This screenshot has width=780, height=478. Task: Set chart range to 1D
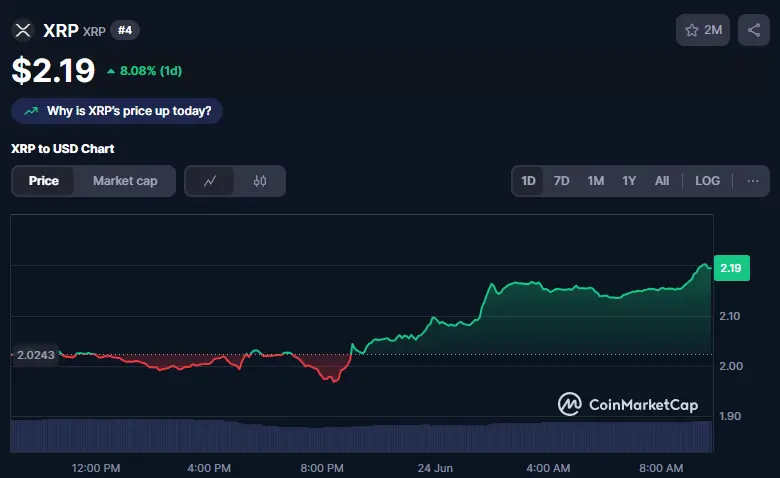click(528, 181)
